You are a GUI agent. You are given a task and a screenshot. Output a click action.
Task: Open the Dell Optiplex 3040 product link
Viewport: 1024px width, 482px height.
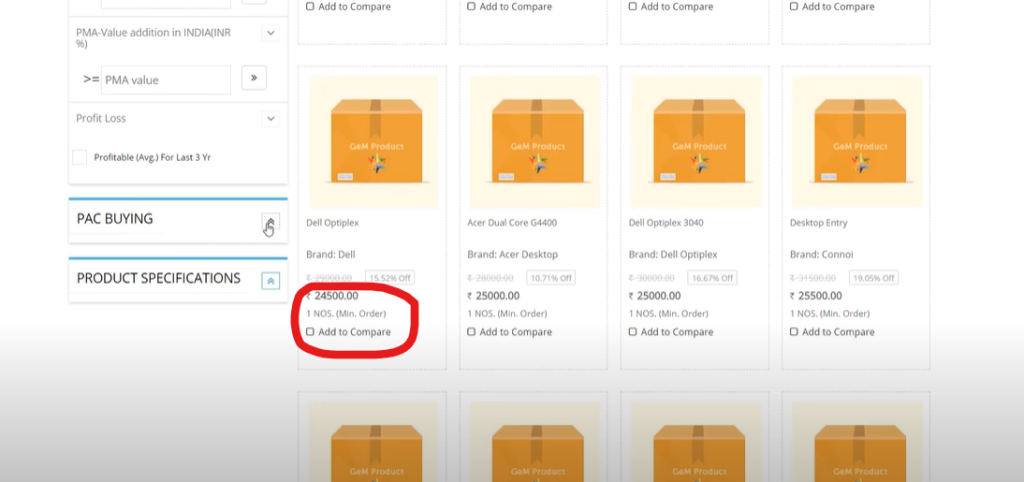(666, 223)
